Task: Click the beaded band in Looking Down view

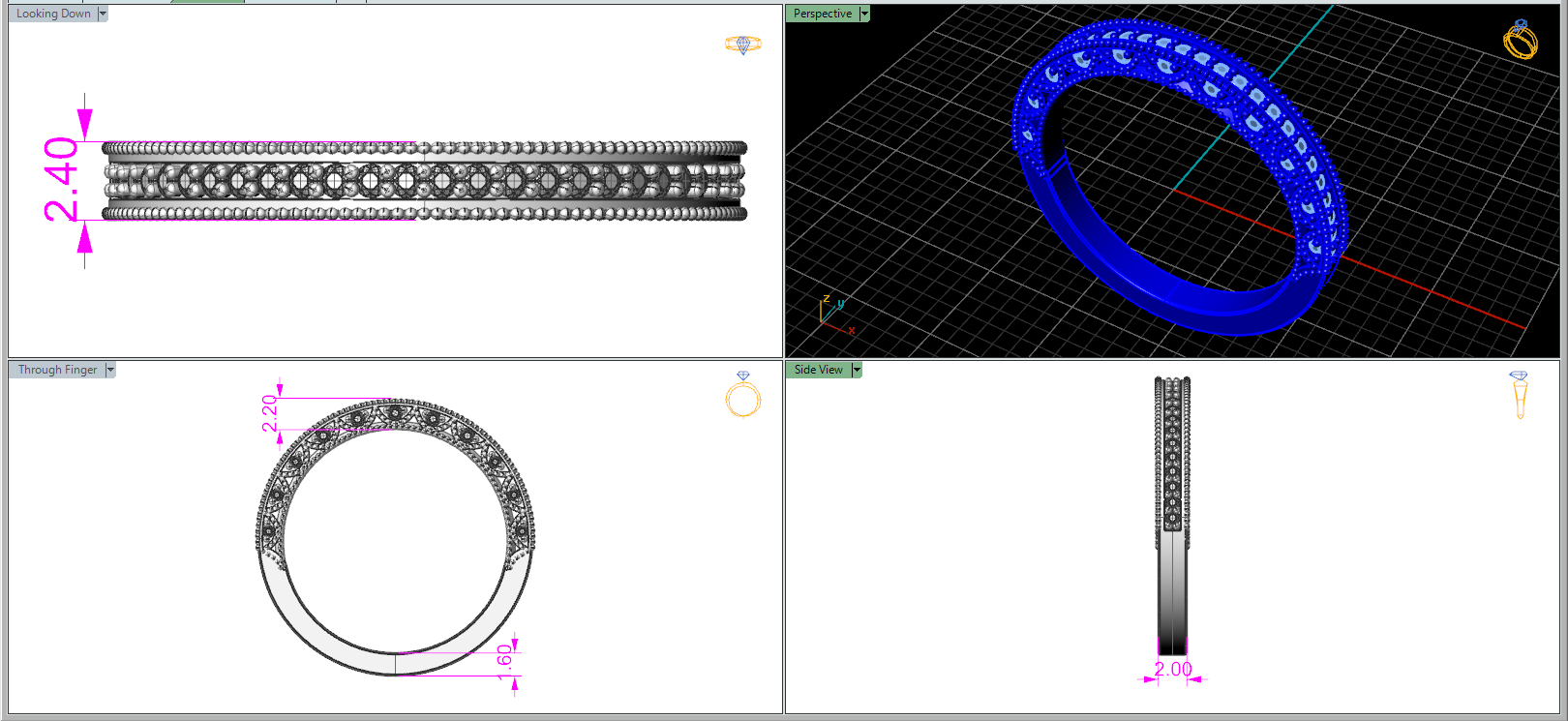Action: tap(424, 181)
